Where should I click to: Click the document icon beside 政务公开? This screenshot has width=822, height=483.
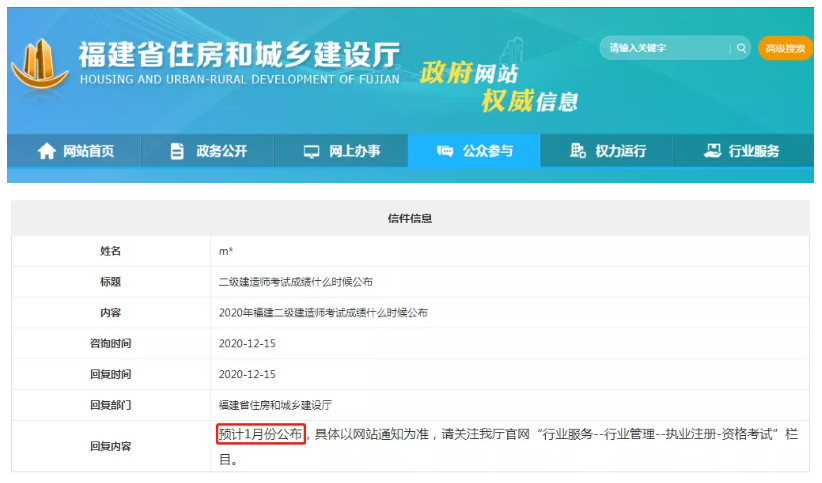pos(177,151)
